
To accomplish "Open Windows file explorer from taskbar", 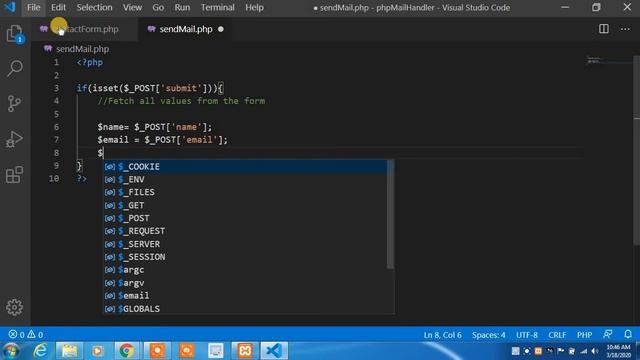I will (x=69, y=351).
